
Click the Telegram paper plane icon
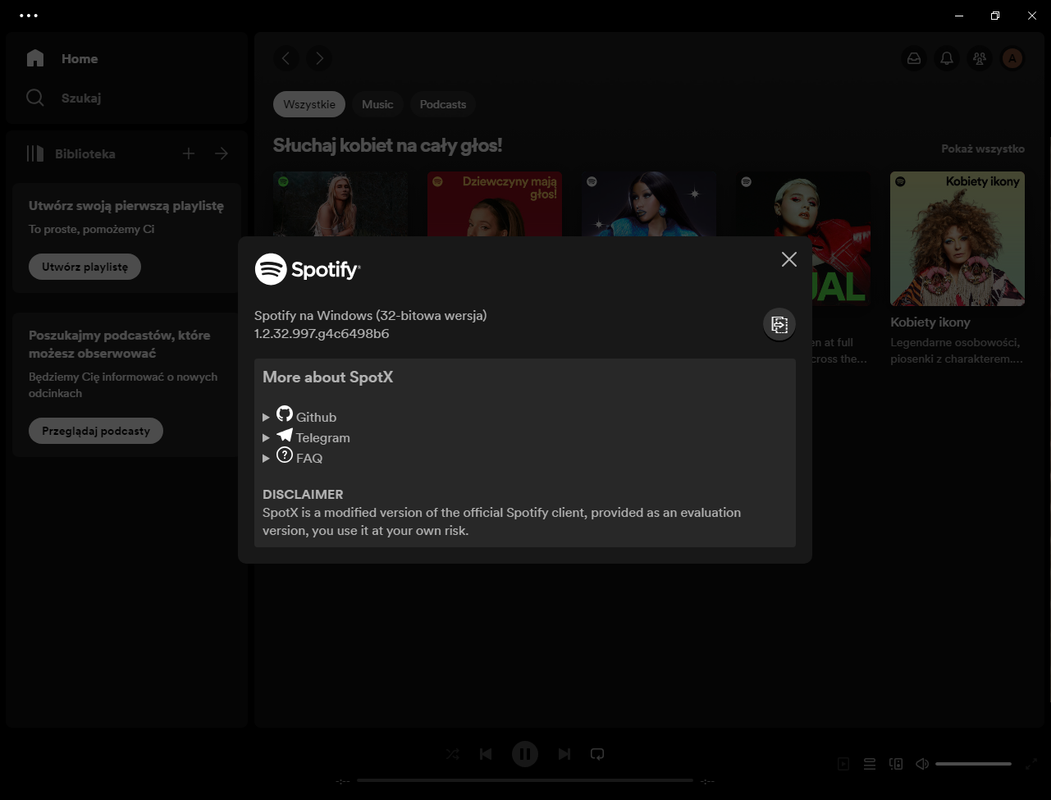point(284,435)
